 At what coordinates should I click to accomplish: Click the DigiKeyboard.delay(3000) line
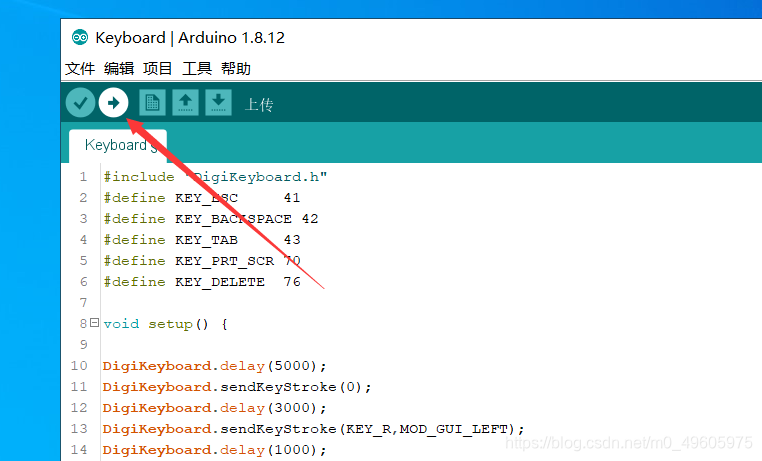(214, 408)
